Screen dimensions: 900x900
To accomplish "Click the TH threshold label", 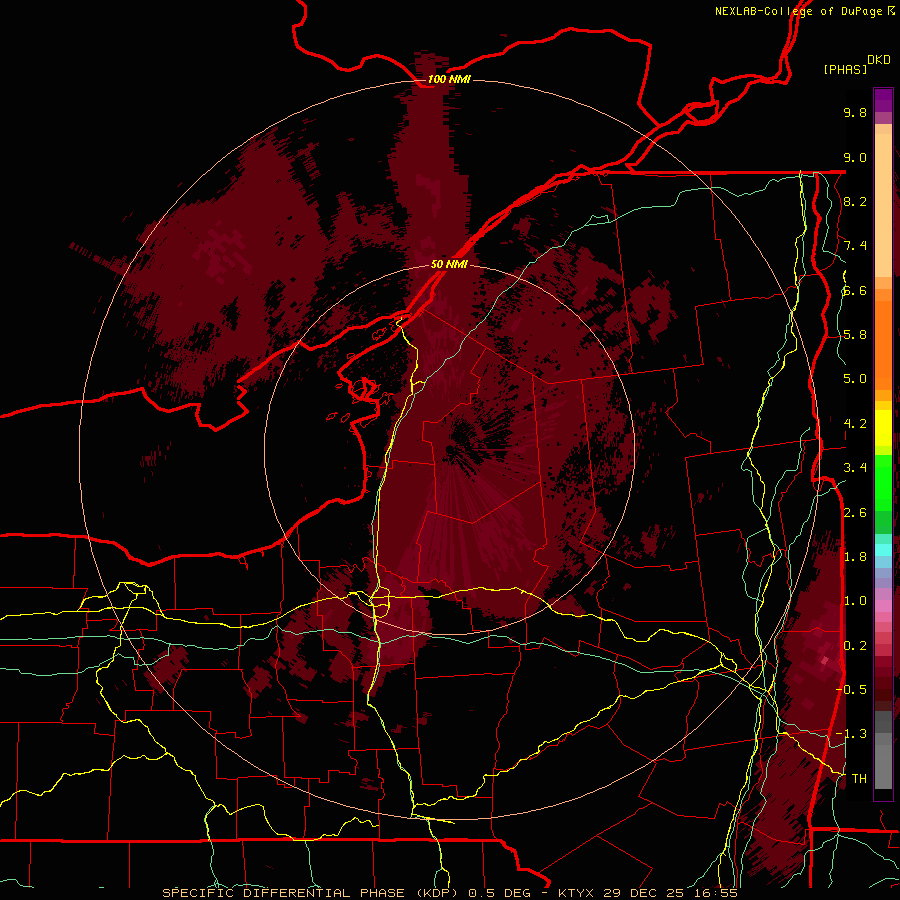I will pos(859,779).
